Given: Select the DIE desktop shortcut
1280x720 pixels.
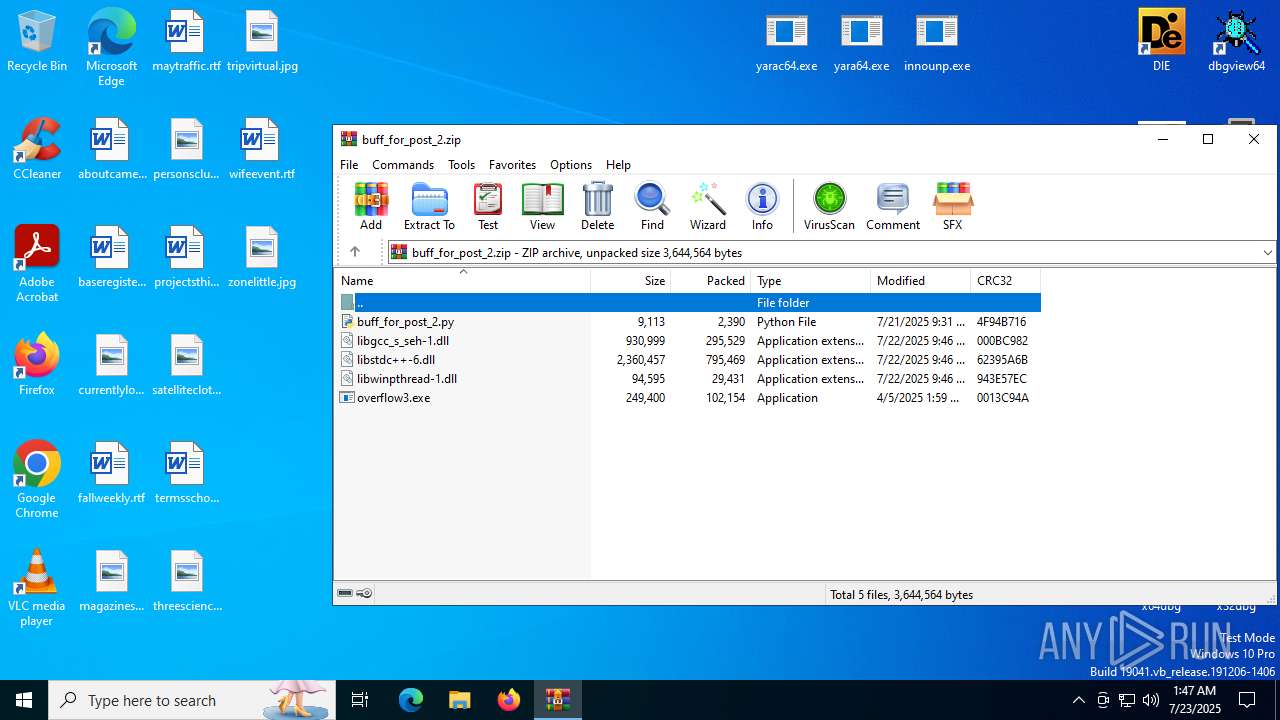Looking at the screenshot, I should click(x=1161, y=41).
